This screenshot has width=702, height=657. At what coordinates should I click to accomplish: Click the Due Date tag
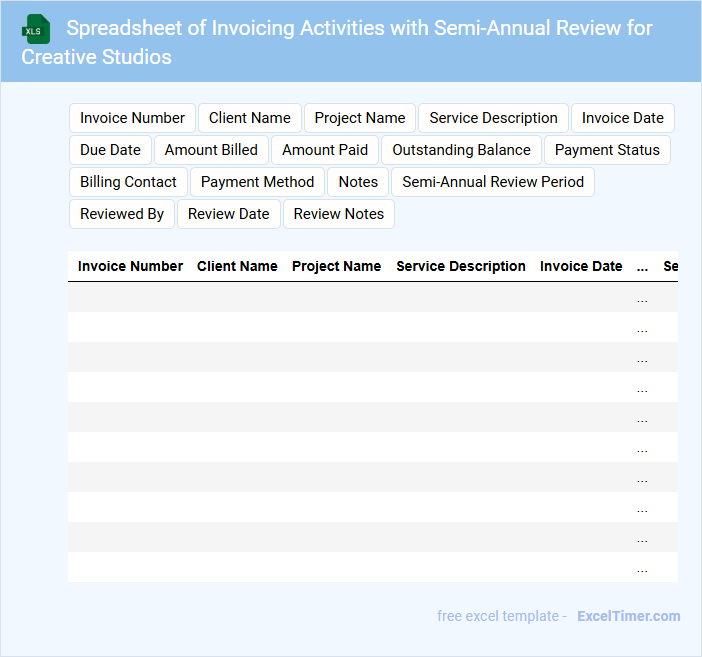coord(110,150)
